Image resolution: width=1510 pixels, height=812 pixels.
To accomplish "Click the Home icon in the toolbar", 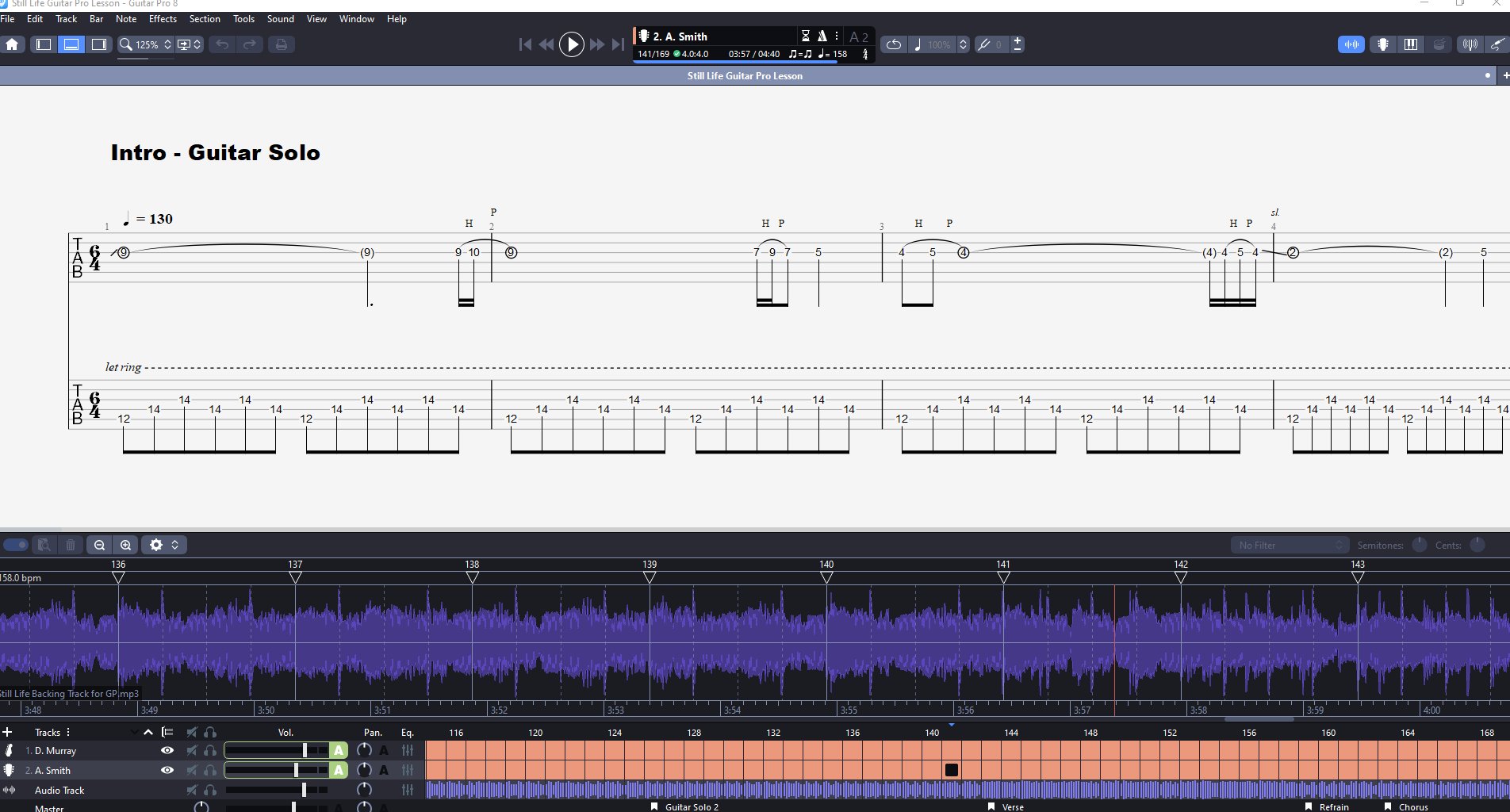I will pos(13,44).
